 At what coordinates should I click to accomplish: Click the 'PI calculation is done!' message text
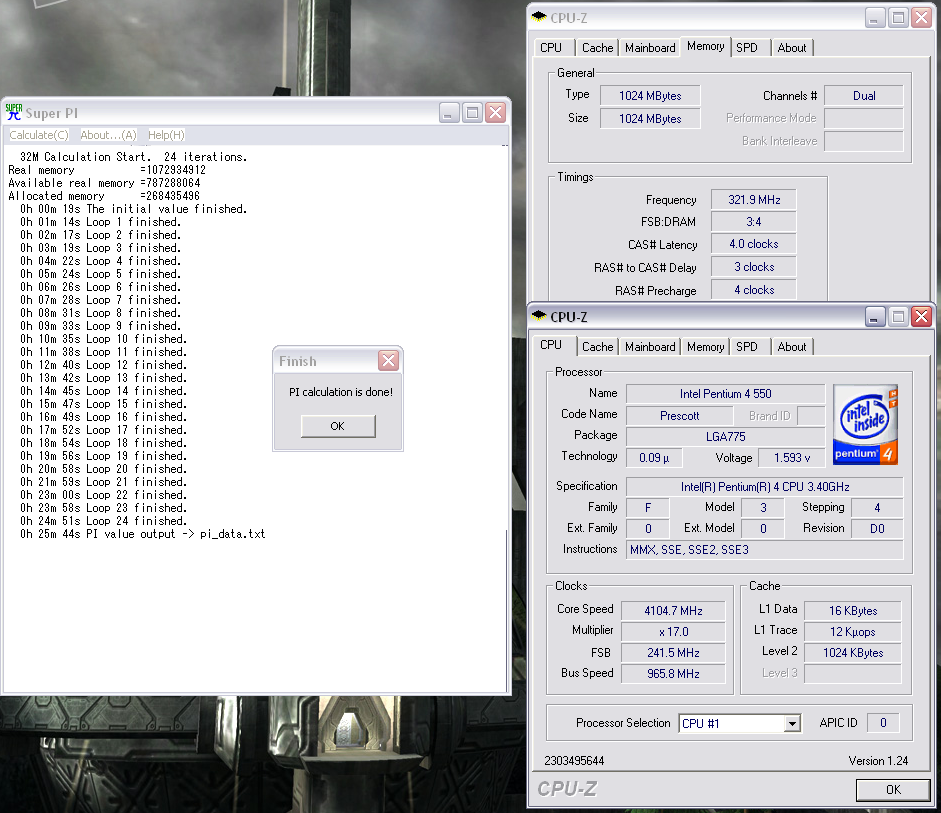341,392
